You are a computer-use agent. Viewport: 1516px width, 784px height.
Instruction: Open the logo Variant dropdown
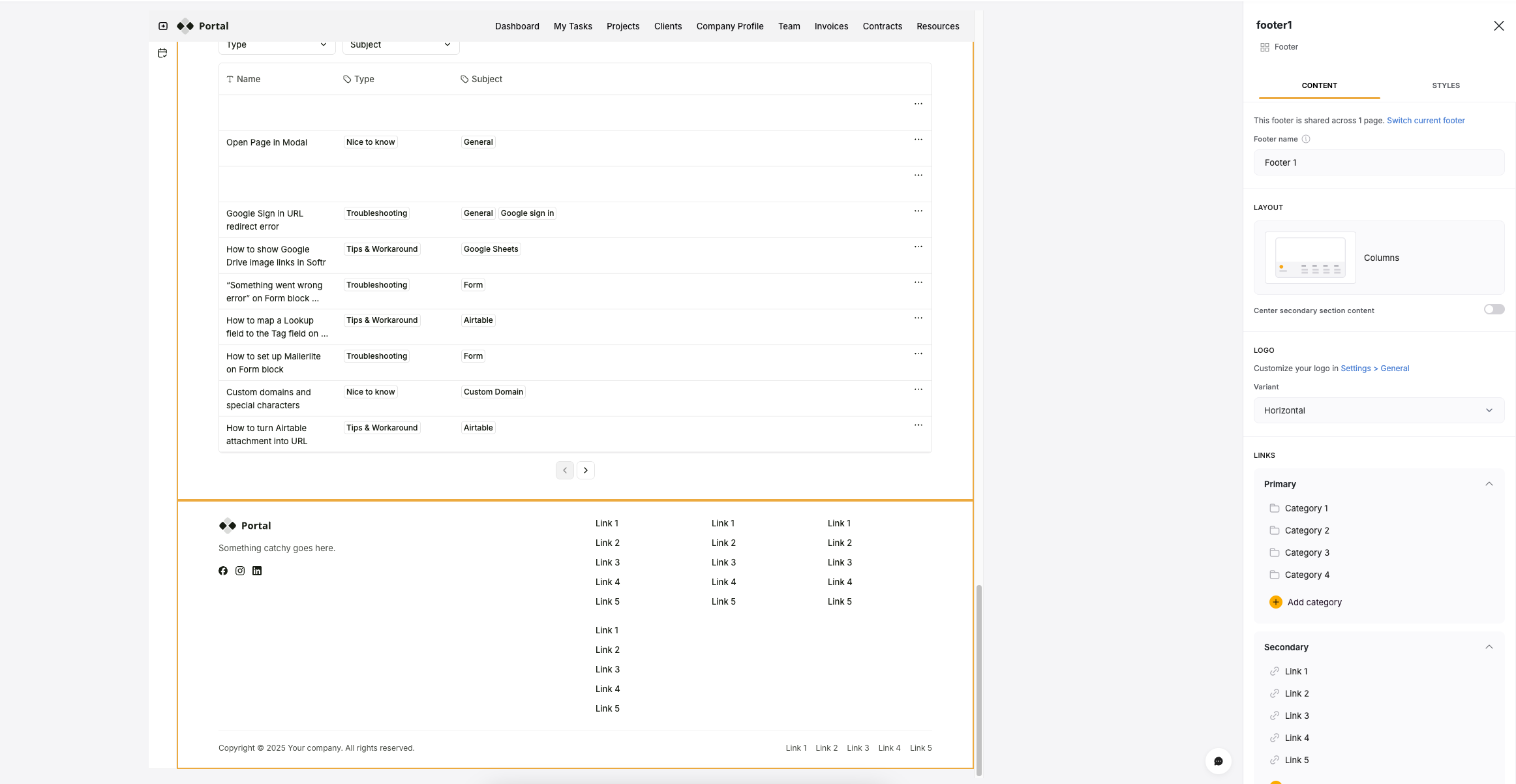tap(1378, 410)
